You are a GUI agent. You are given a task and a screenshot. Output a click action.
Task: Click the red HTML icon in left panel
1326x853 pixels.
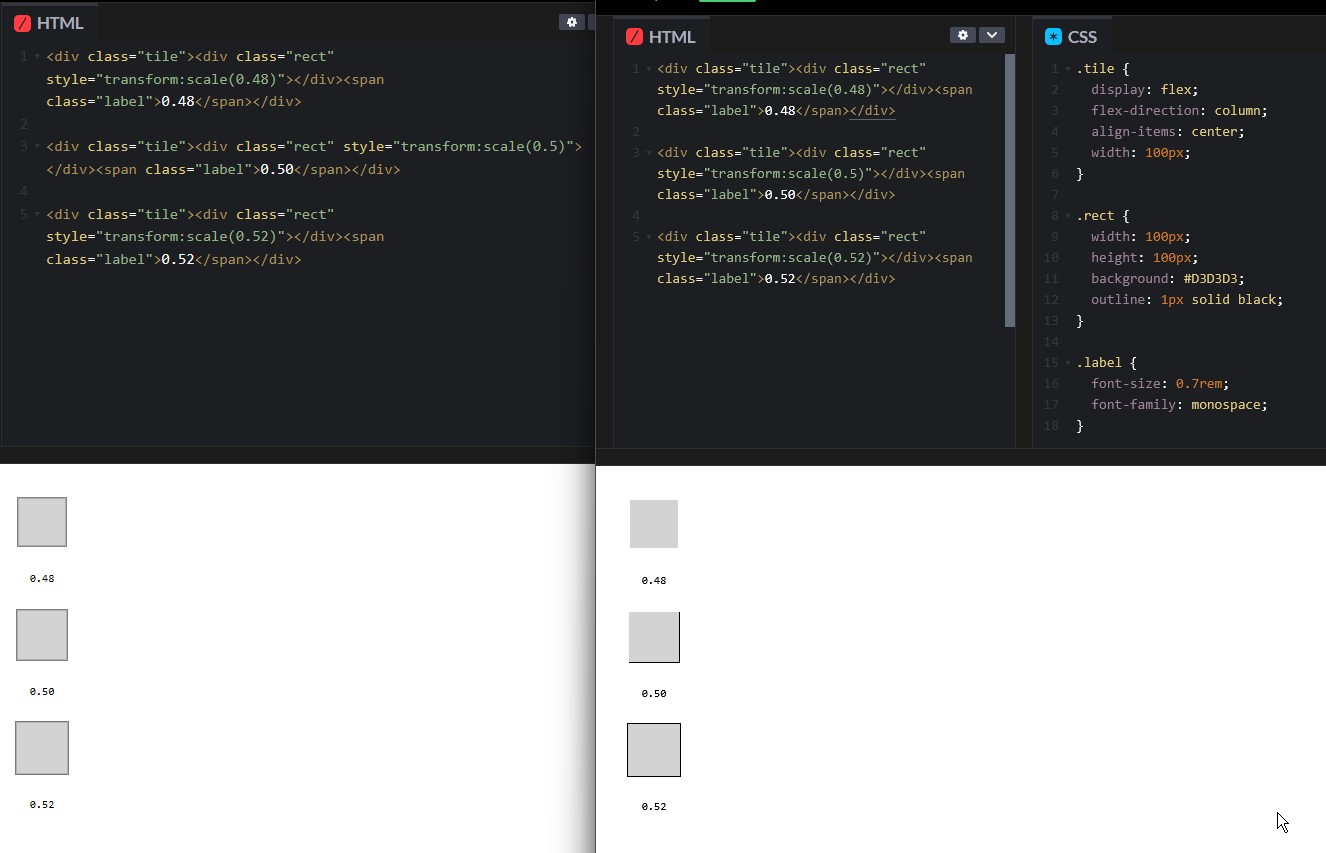22,23
